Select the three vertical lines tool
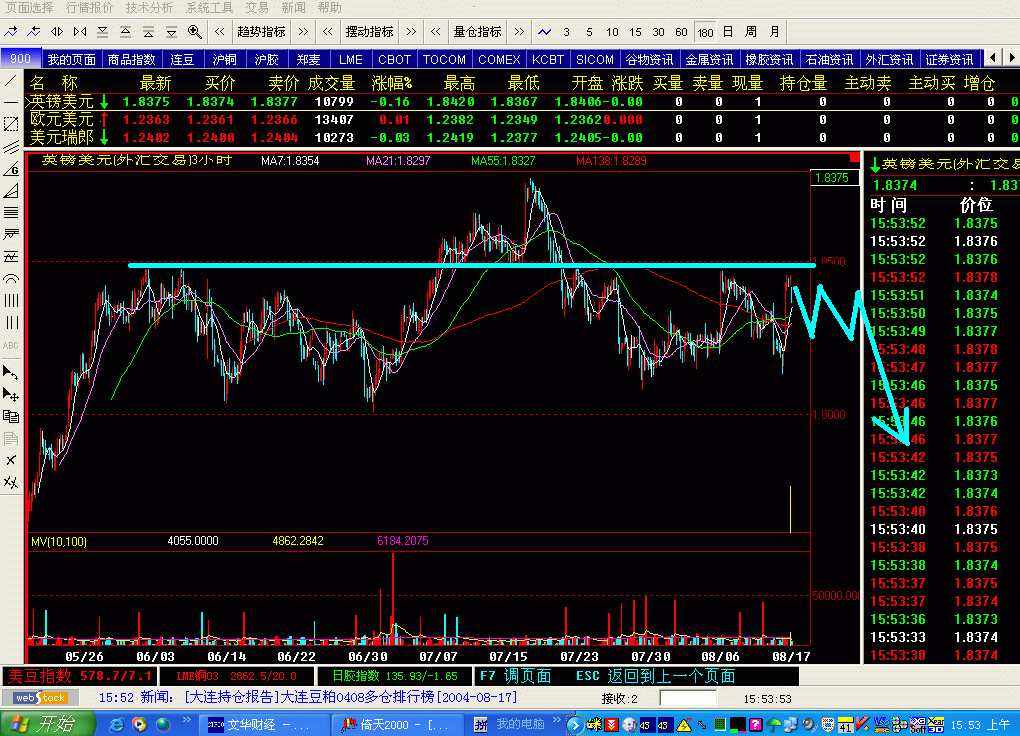The height and width of the screenshot is (736, 1020). point(10,323)
